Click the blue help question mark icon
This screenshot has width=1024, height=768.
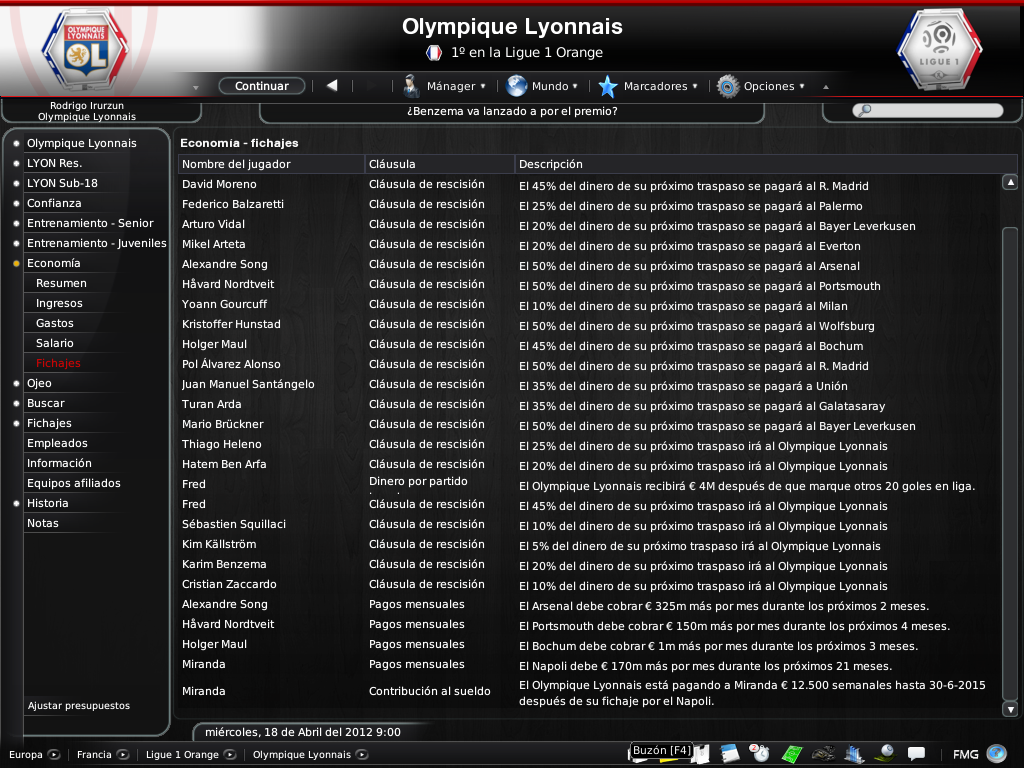(997, 754)
